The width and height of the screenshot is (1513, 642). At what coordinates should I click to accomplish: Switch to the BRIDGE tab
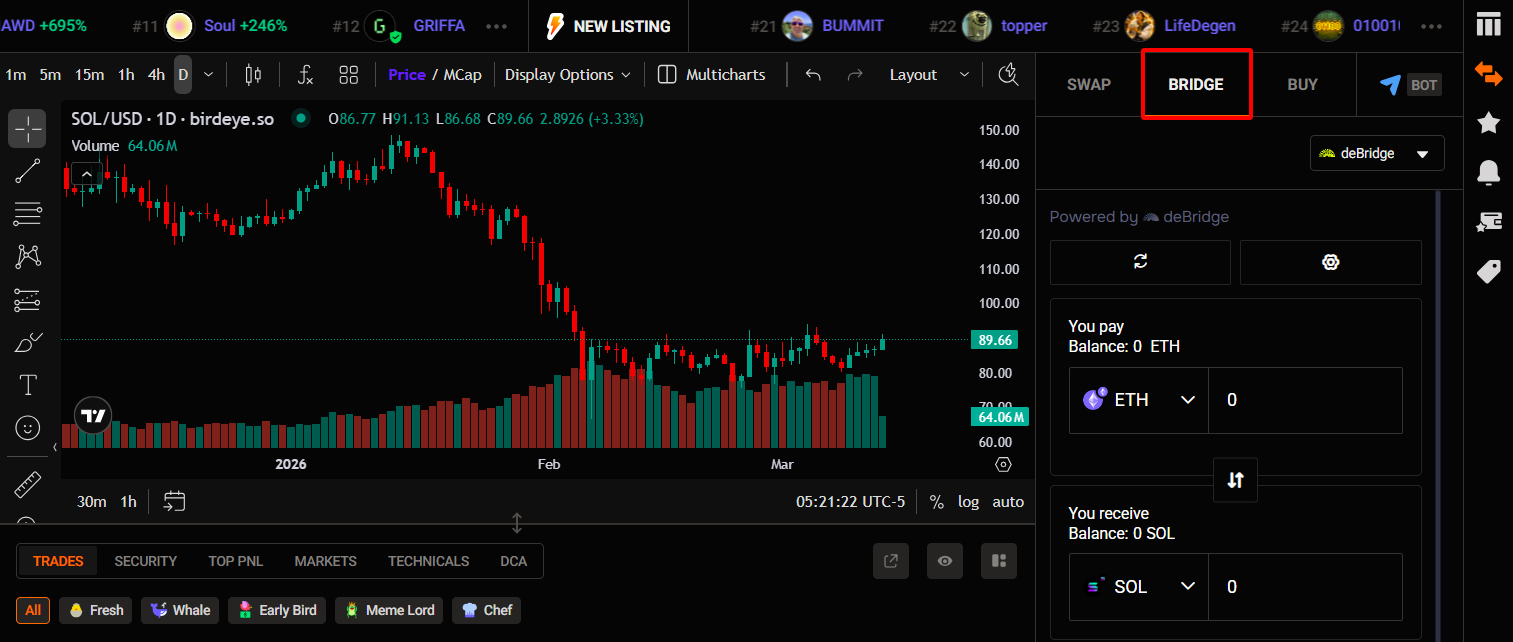1196,85
